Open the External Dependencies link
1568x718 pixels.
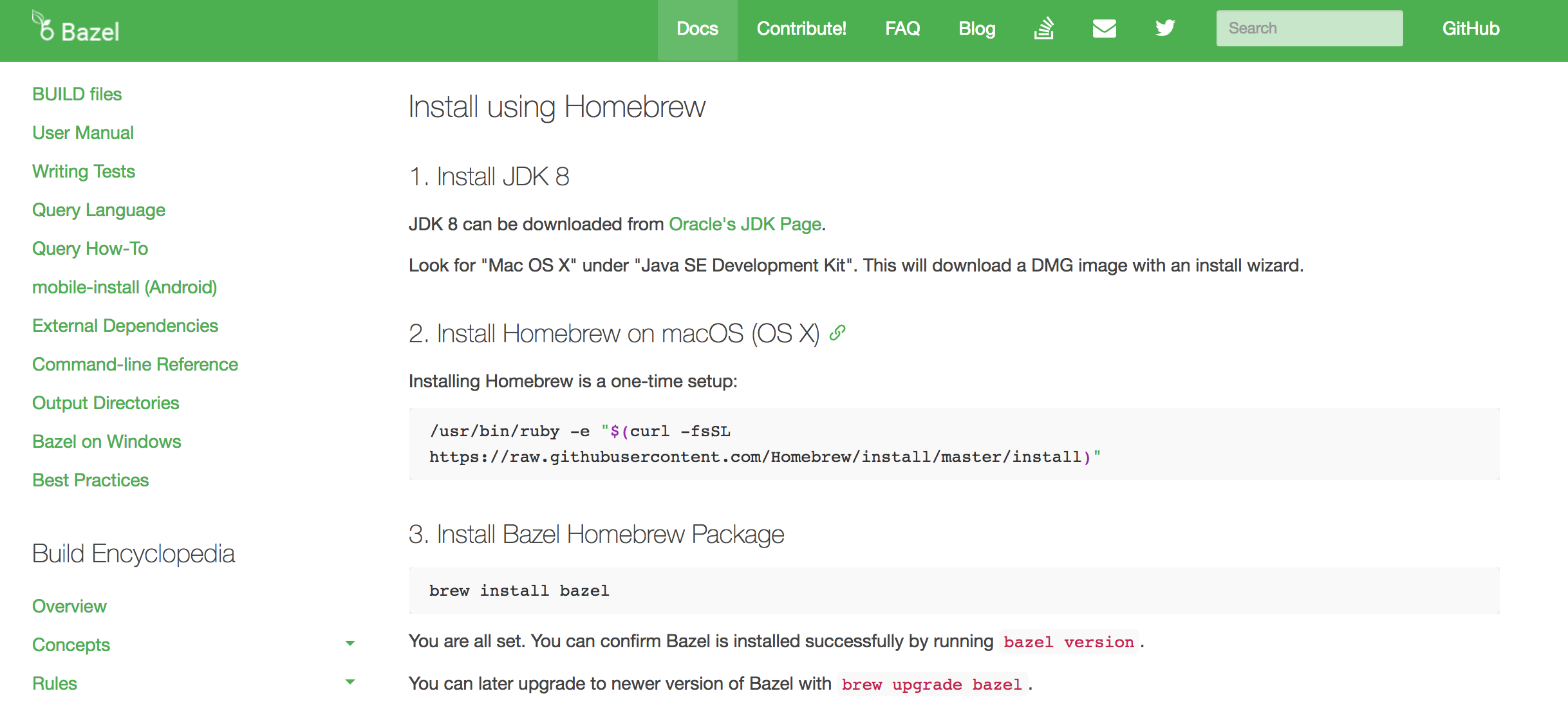point(125,326)
